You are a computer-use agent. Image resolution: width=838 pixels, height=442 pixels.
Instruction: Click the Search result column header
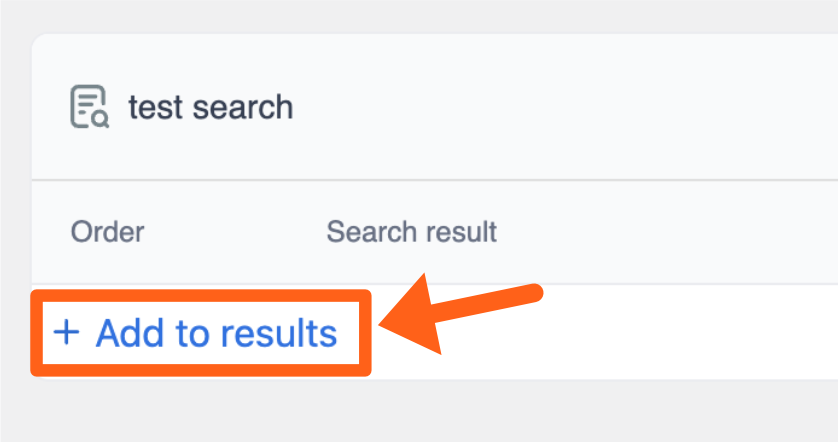(411, 232)
